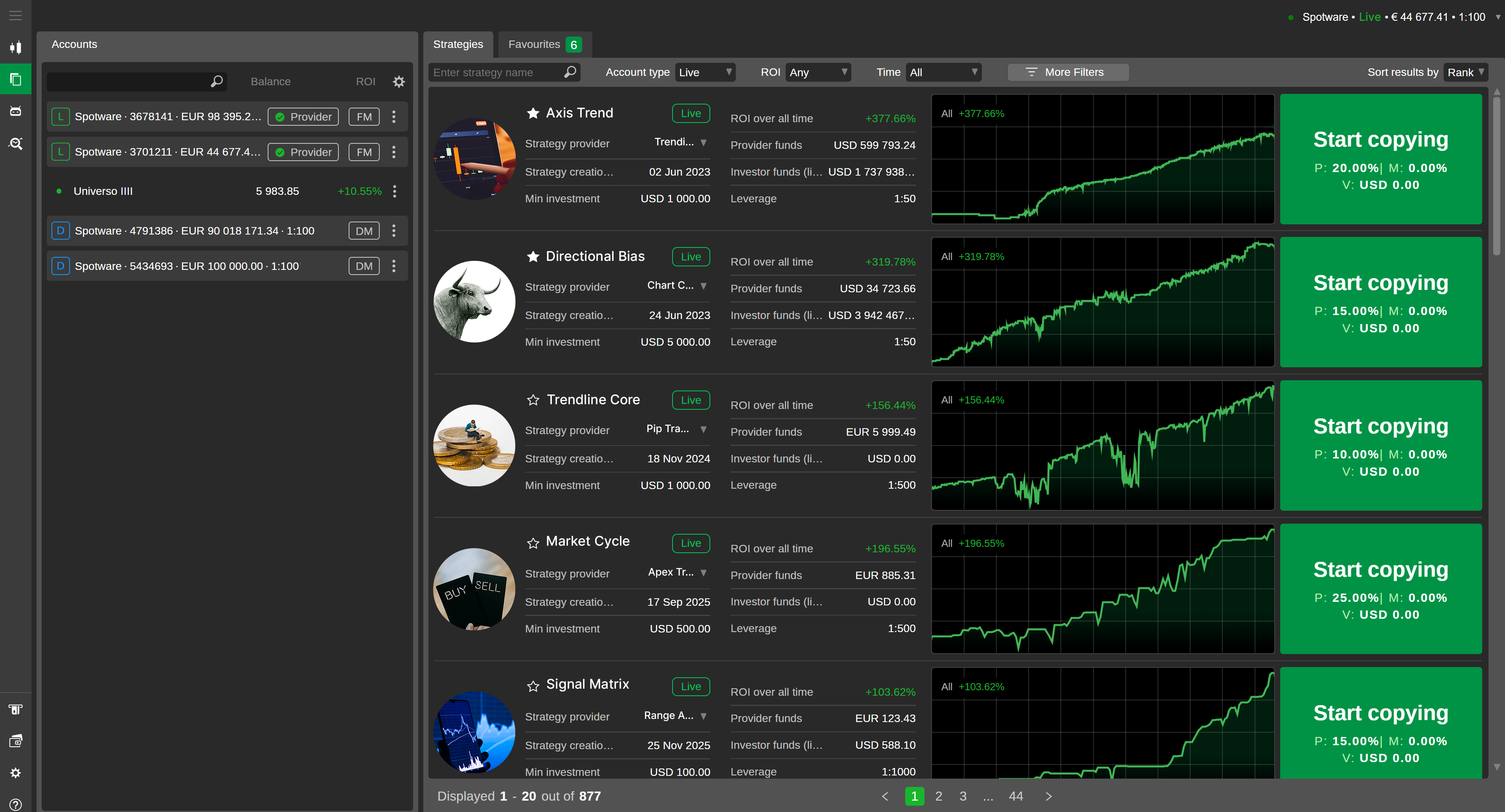Open the hamburger menu at top left
1505x812 pixels.
pos(16,16)
